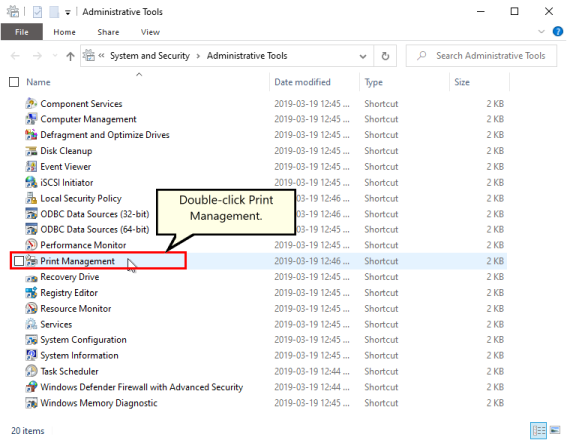Click the System Information icon
The width and height of the screenshot is (567, 440).
31,355
